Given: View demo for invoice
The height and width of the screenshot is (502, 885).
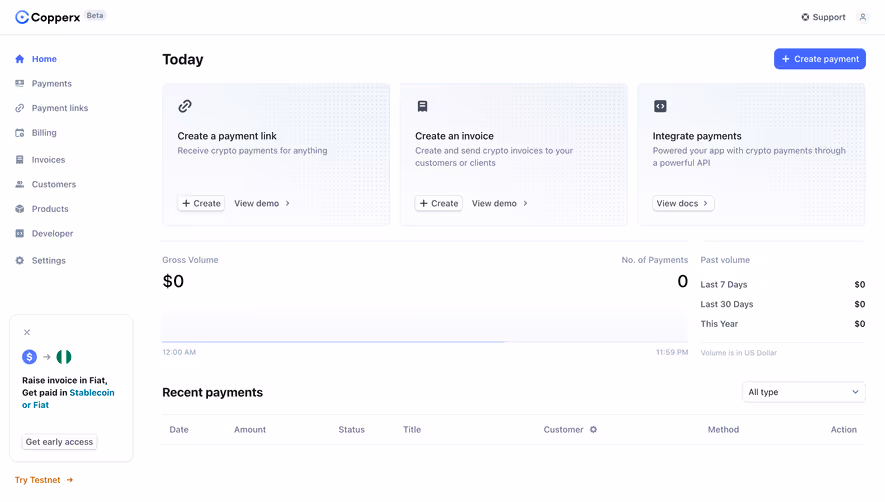Looking at the screenshot, I should point(500,203).
